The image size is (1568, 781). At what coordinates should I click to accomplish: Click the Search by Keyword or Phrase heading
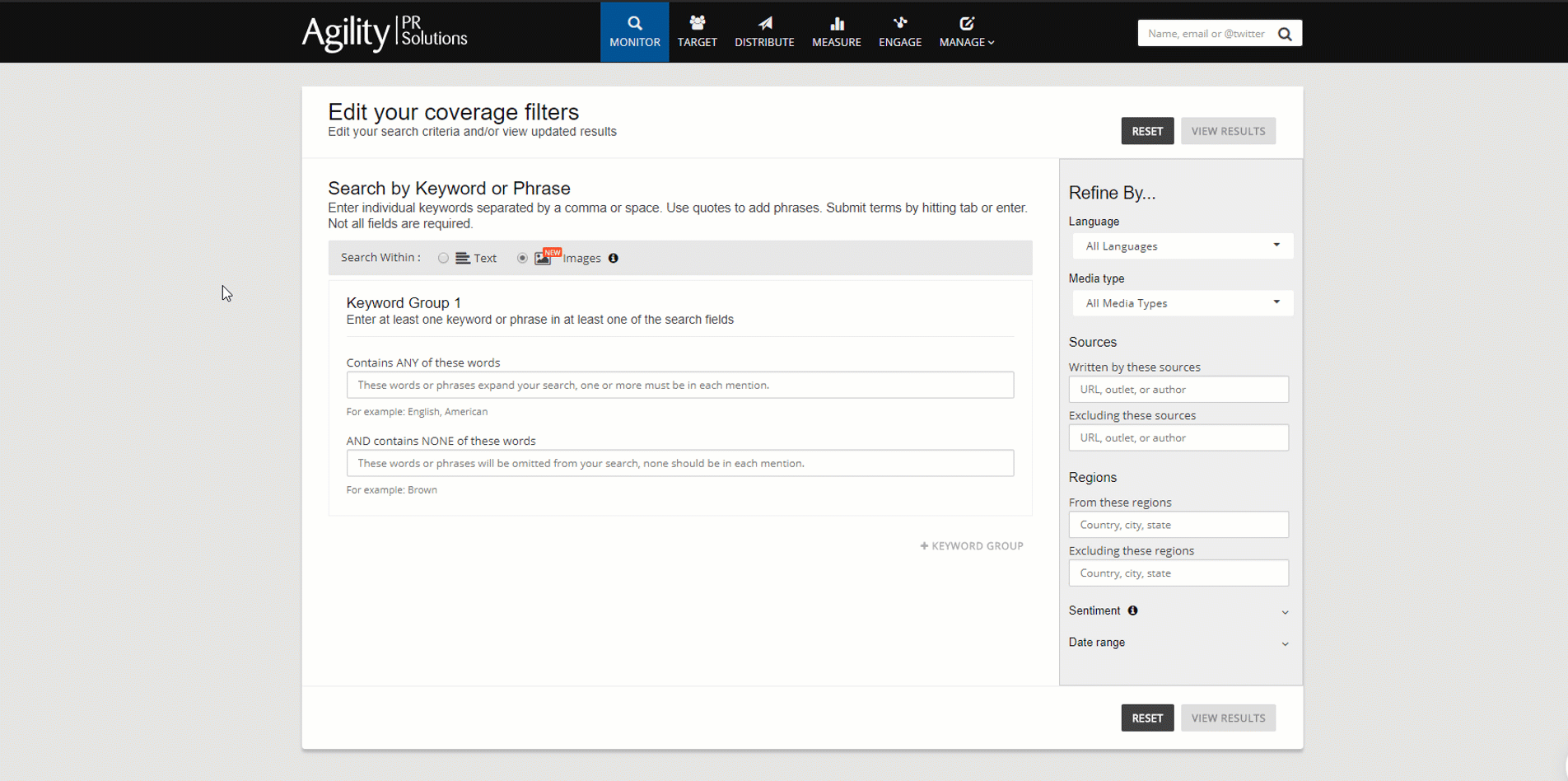pyautogui.click(x=449, y=189)
